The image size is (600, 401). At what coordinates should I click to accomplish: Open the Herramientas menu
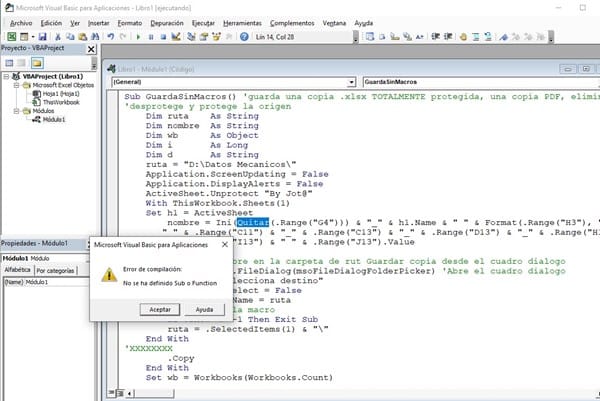[242, 21]
